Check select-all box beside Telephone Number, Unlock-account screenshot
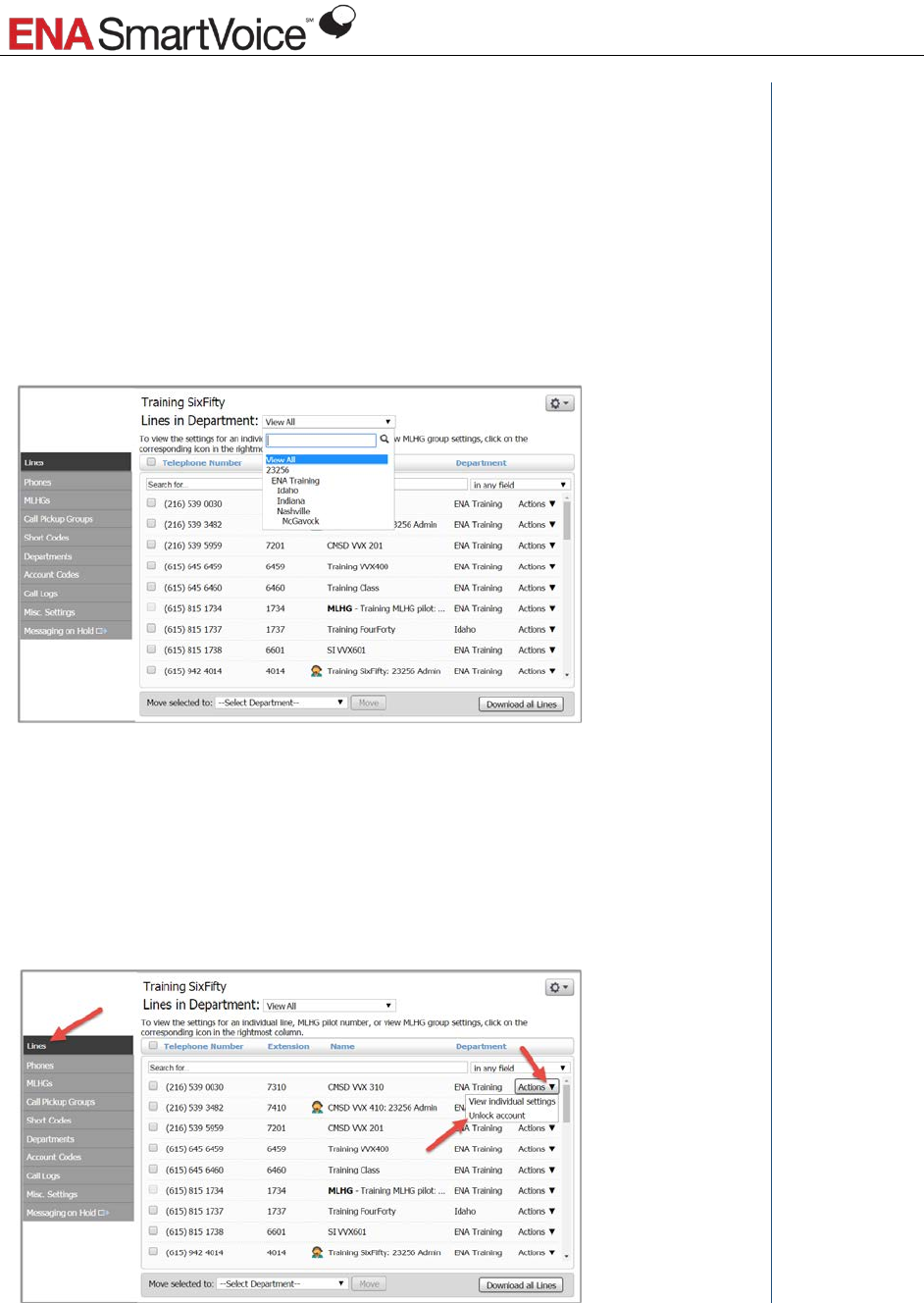 click(x=153, y=1046)
